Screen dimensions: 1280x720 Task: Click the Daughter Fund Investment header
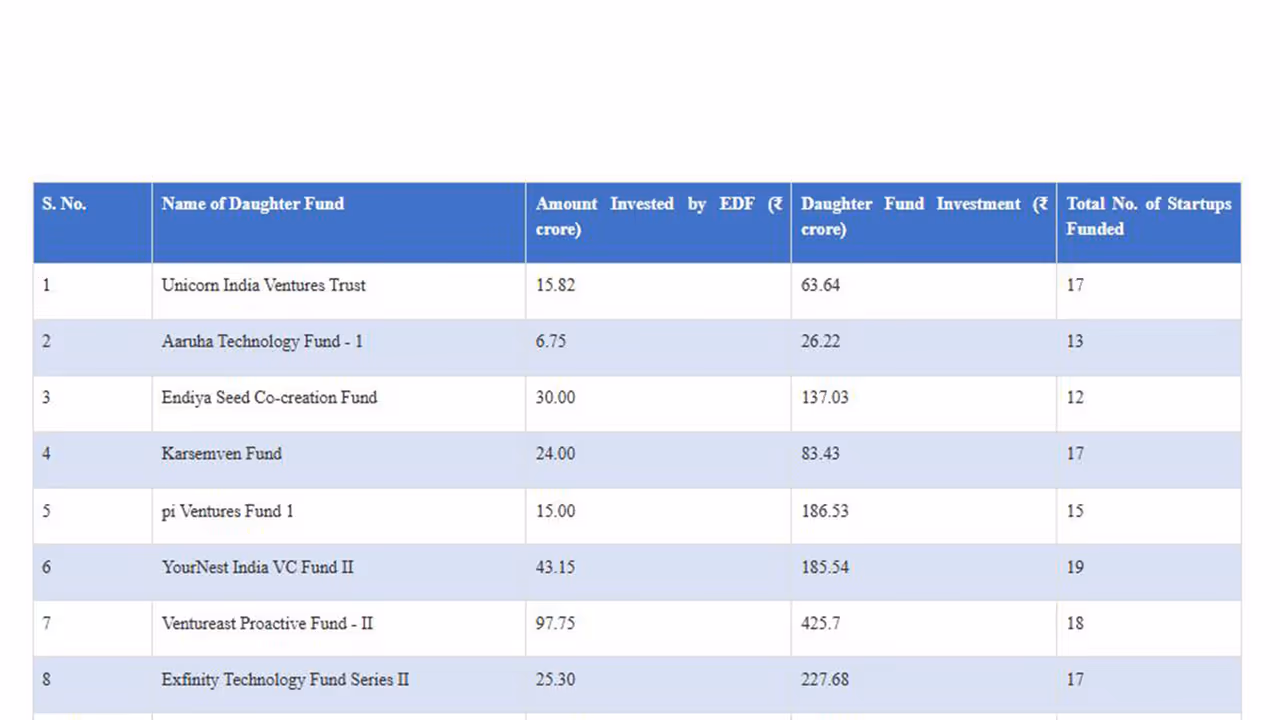coord(922,216)
